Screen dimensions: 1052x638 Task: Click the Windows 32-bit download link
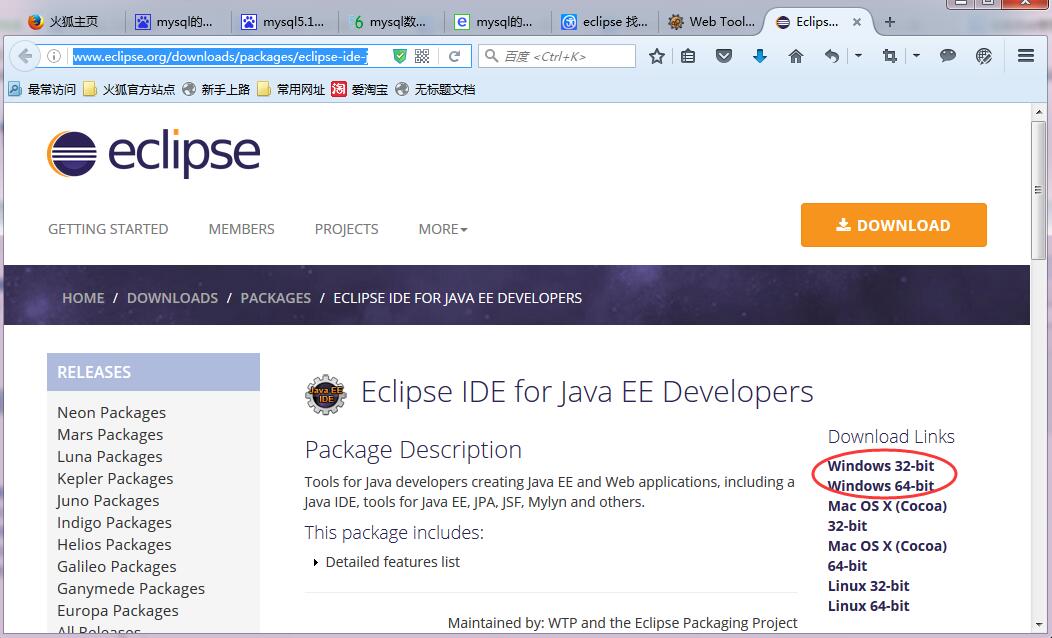881,466
